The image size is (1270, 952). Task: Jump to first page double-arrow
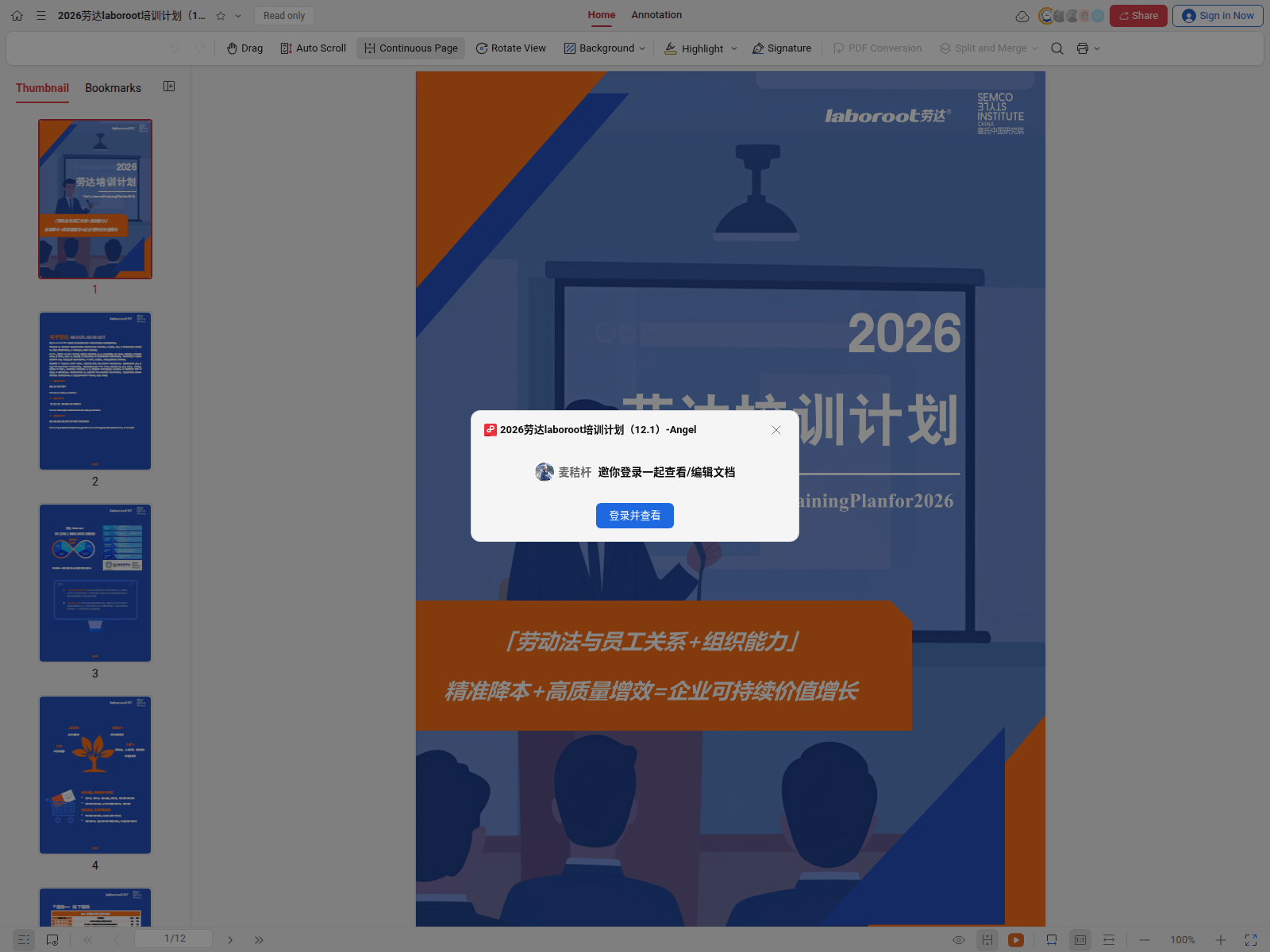88,939
